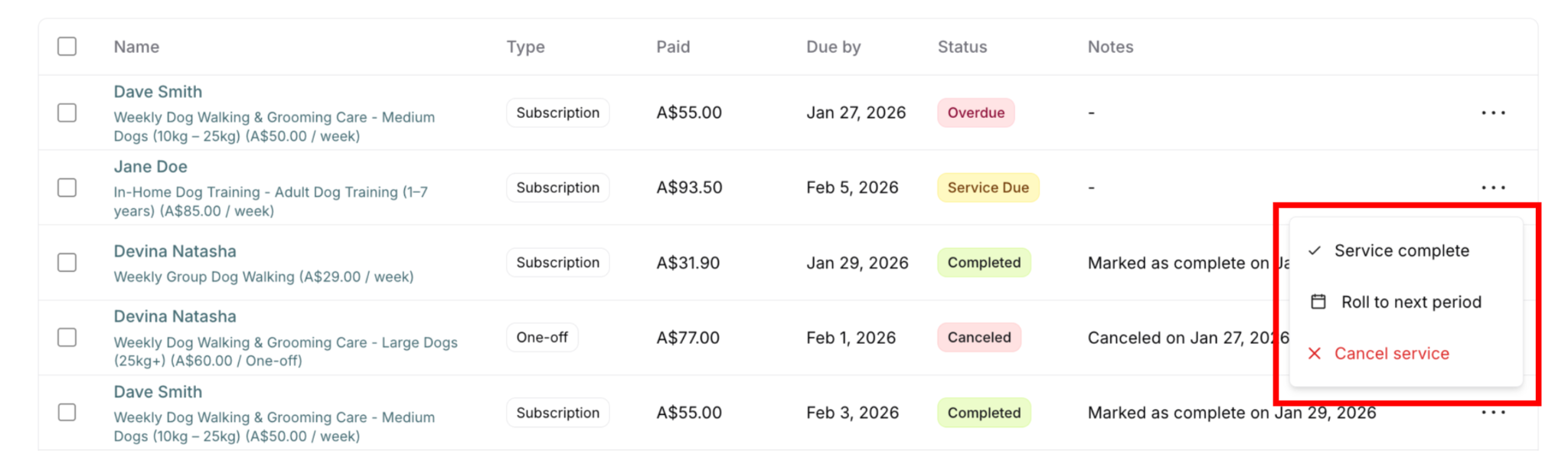The width and height of the screenshot is (1568, 451).
Task: Tick checkbox for Weekly Group Dog Walking row
Action: (67, 263)
